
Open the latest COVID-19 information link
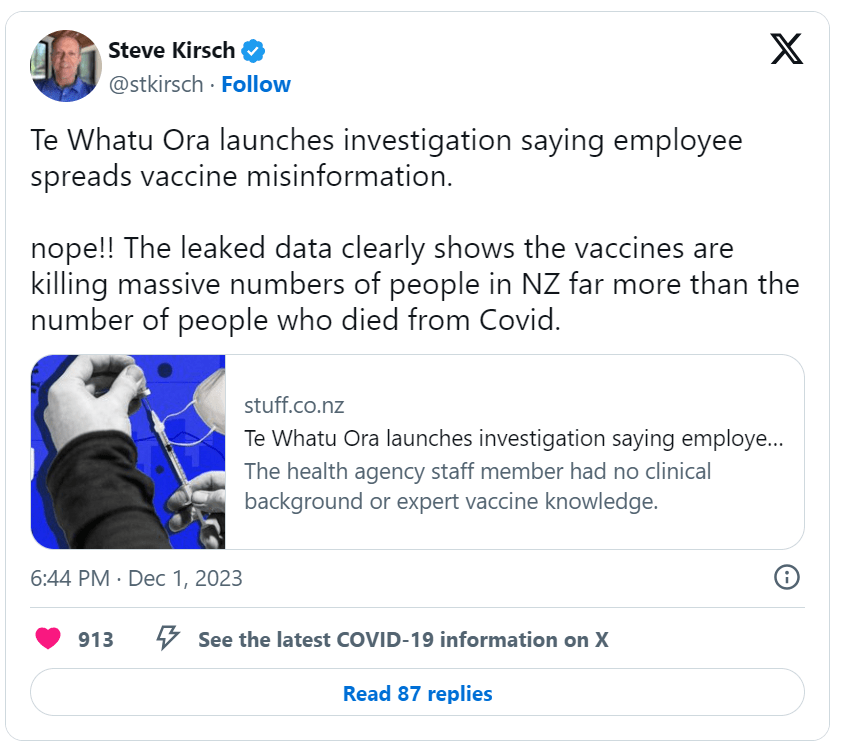[x=403, y=639]
